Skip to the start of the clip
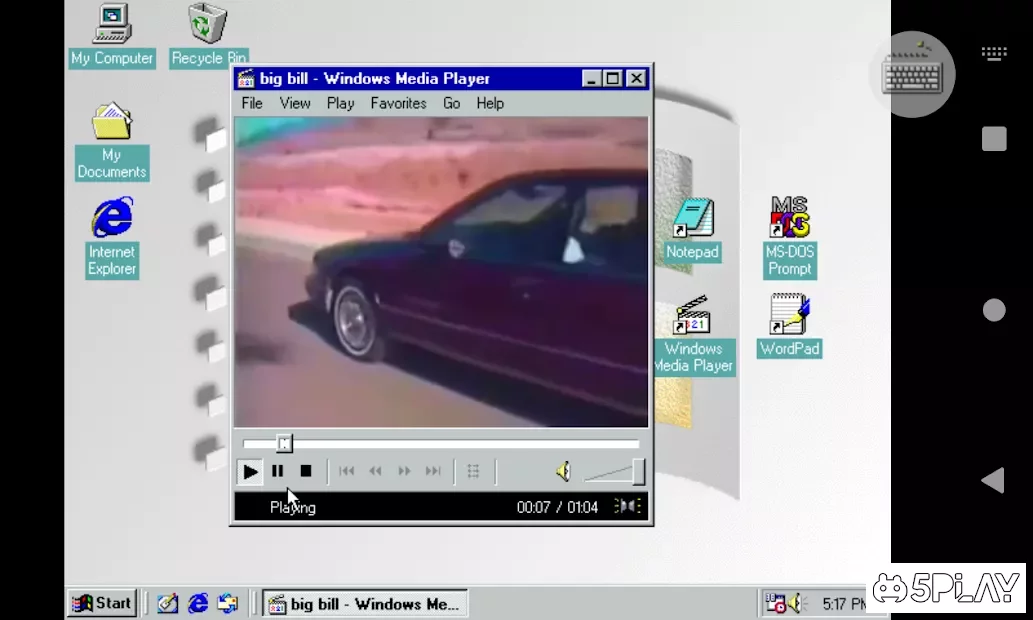The width and height of the screenshot is (1033, 620). click(347, 471)
